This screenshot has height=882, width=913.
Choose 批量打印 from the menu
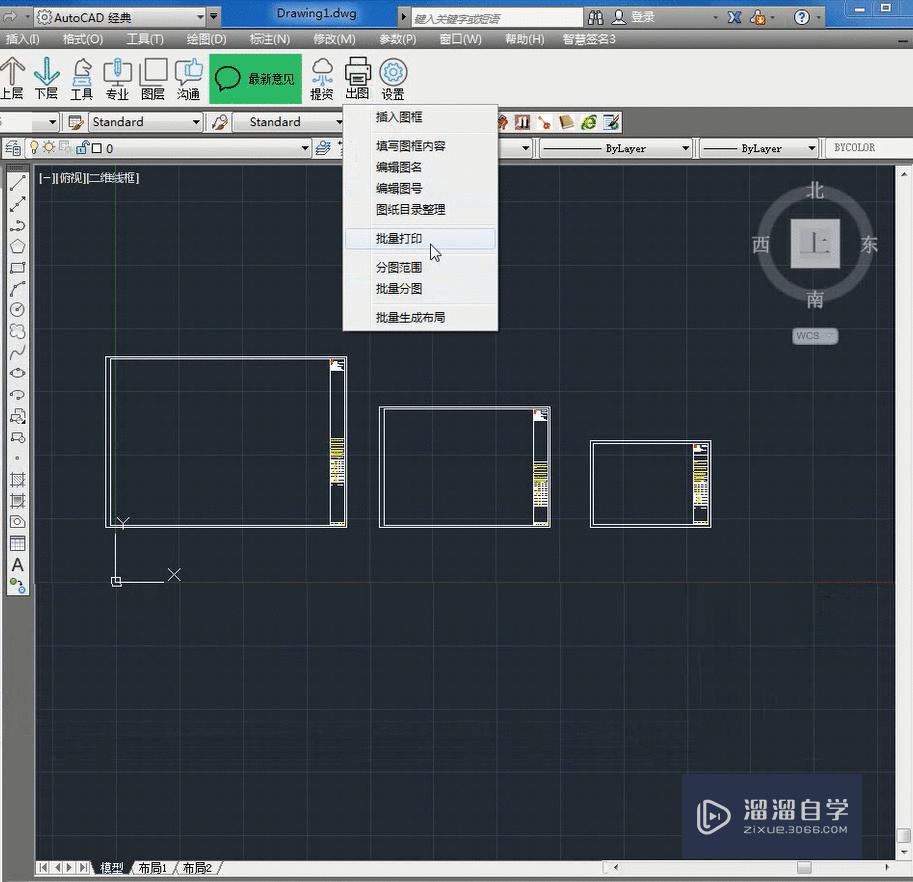pos(400,238)
